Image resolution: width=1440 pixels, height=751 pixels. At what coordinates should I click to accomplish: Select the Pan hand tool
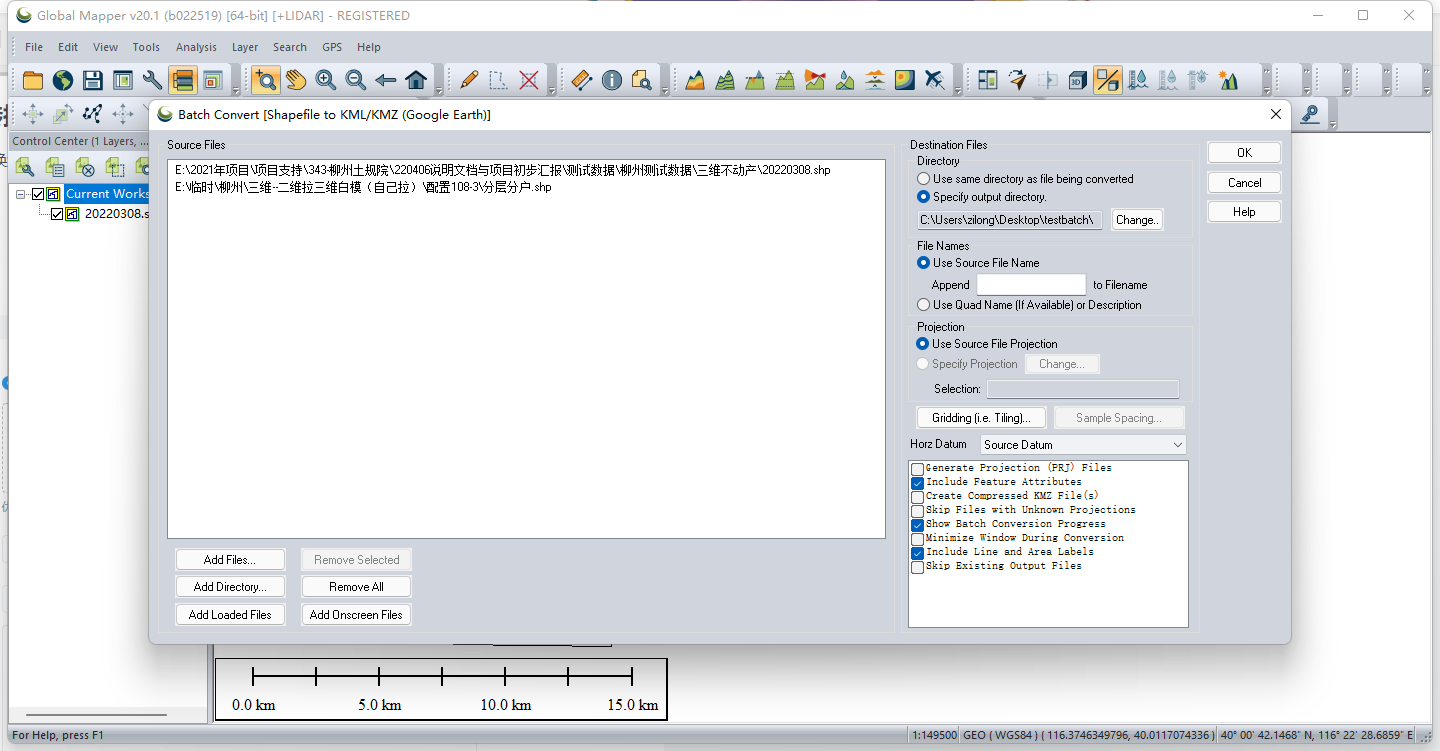click(295, 79)
